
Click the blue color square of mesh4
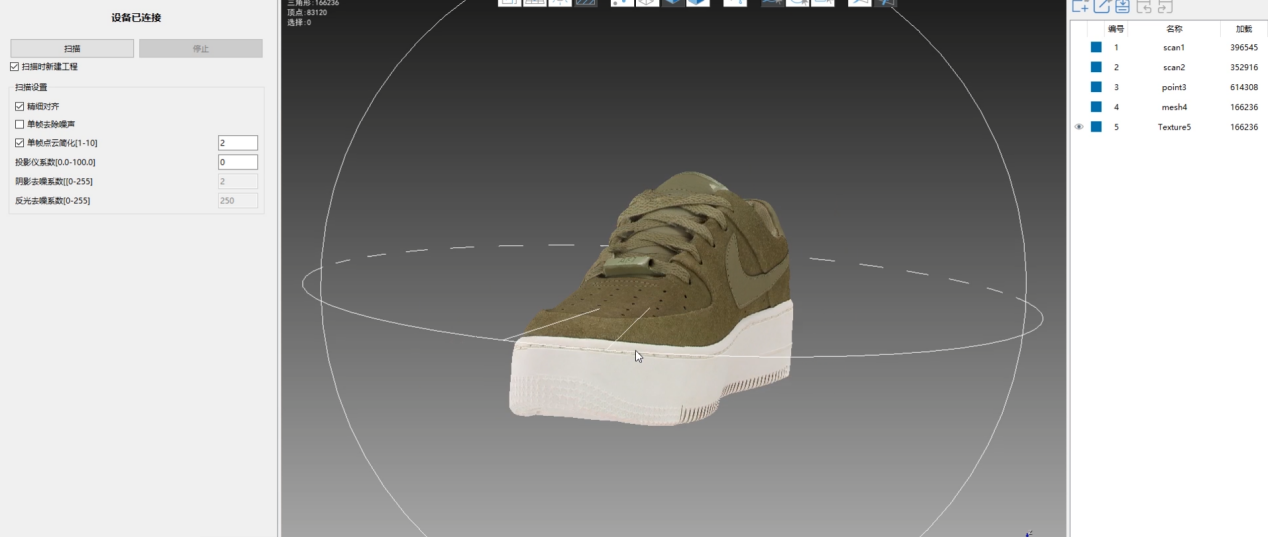coord(1096,107)
